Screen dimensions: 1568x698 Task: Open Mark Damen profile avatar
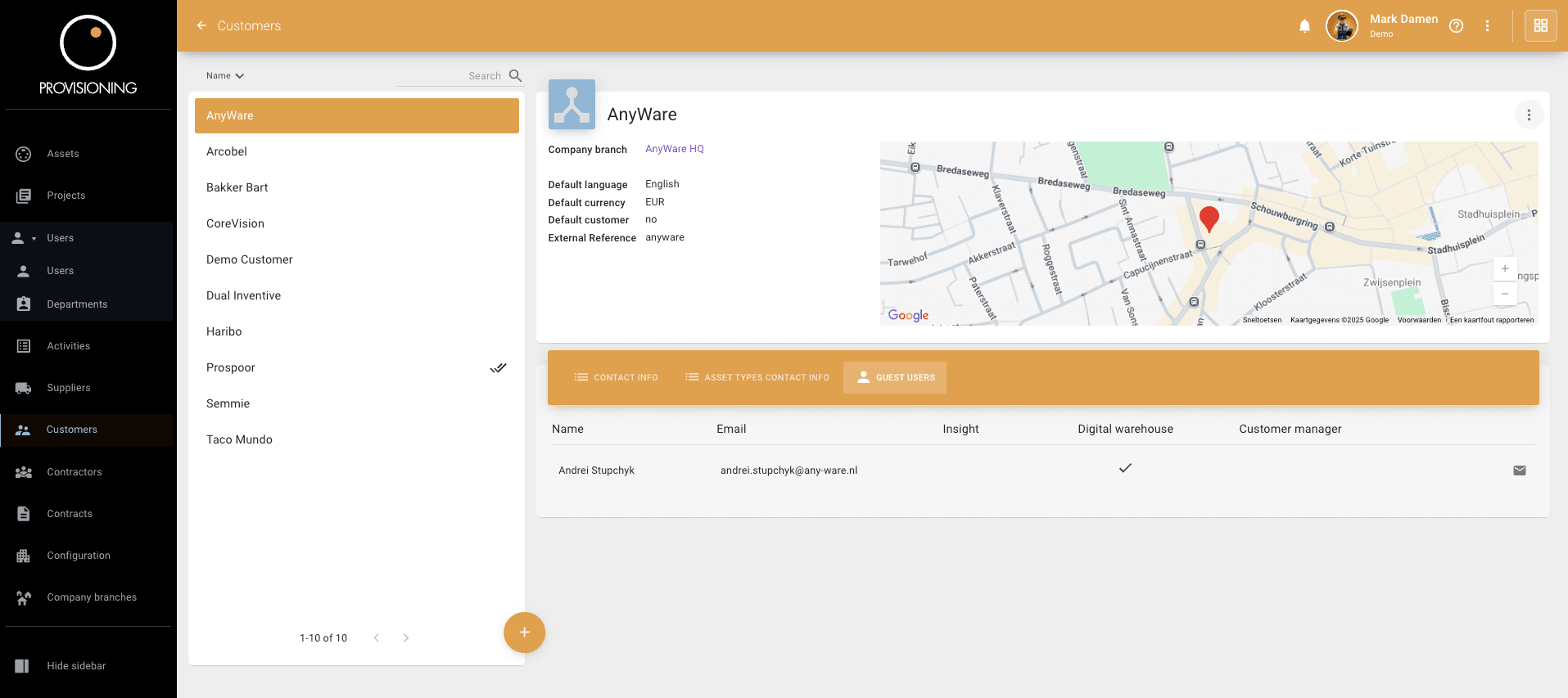point(1342,26)
